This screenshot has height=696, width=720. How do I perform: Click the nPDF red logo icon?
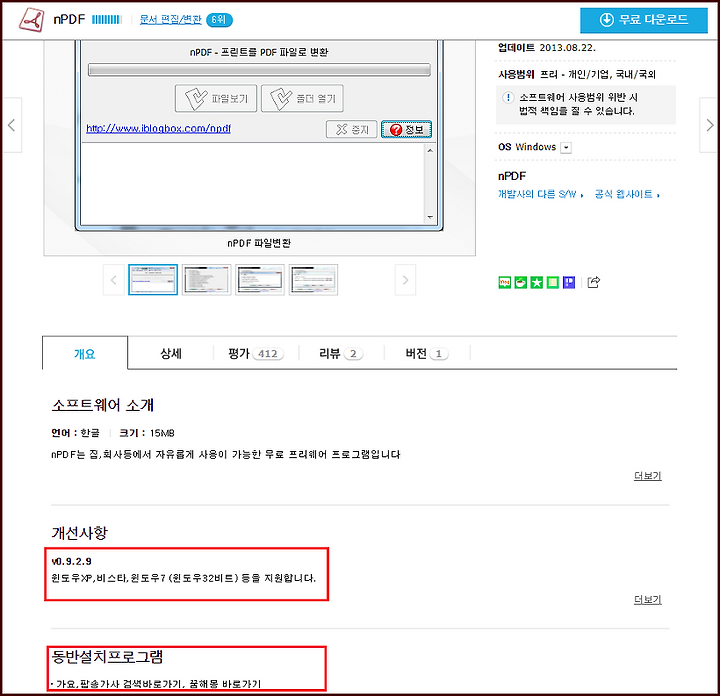point(31,20)
